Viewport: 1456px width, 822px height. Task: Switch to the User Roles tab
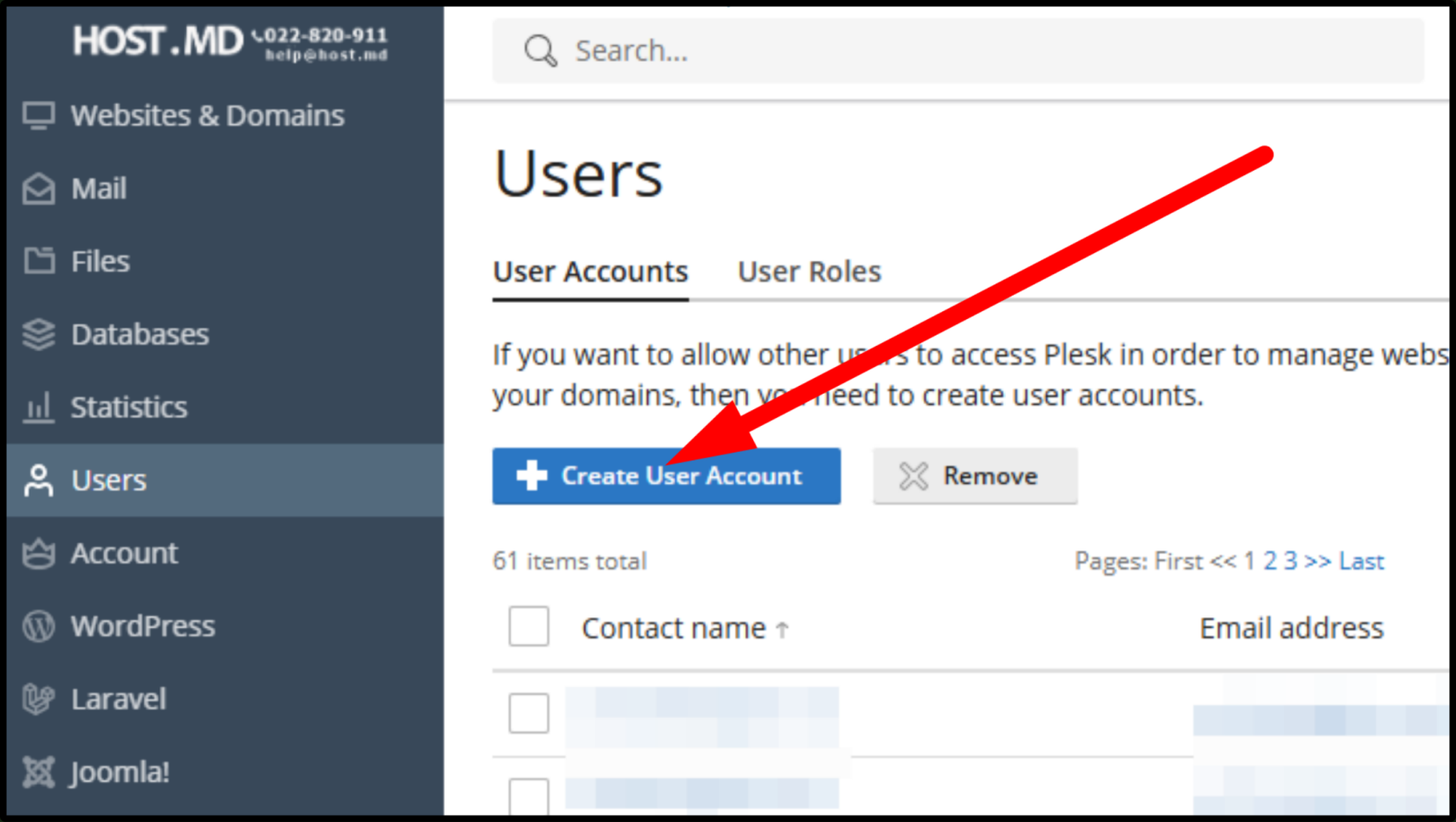point(809,271)
